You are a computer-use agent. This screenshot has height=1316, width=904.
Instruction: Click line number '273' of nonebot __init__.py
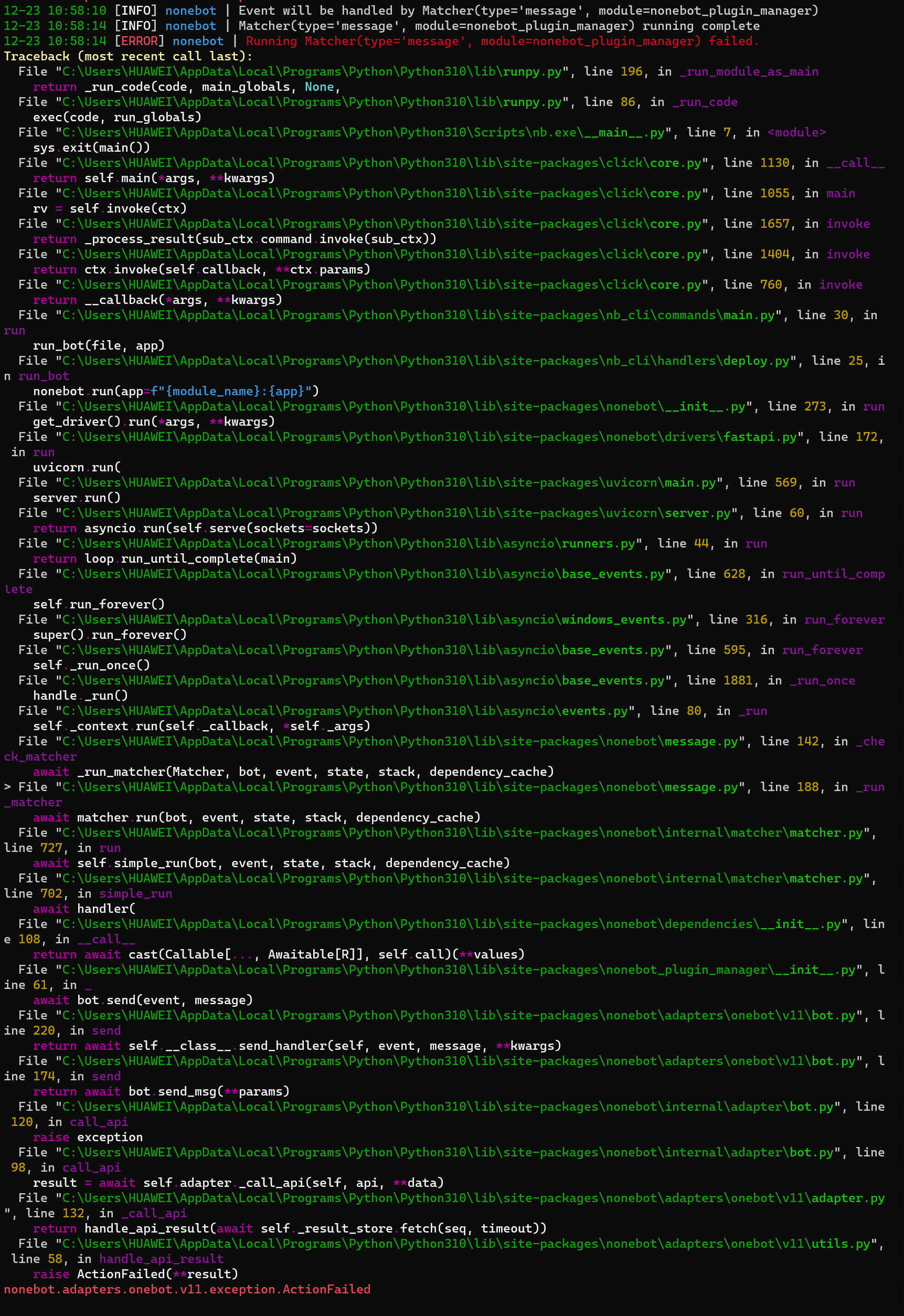tap(815, 407)
